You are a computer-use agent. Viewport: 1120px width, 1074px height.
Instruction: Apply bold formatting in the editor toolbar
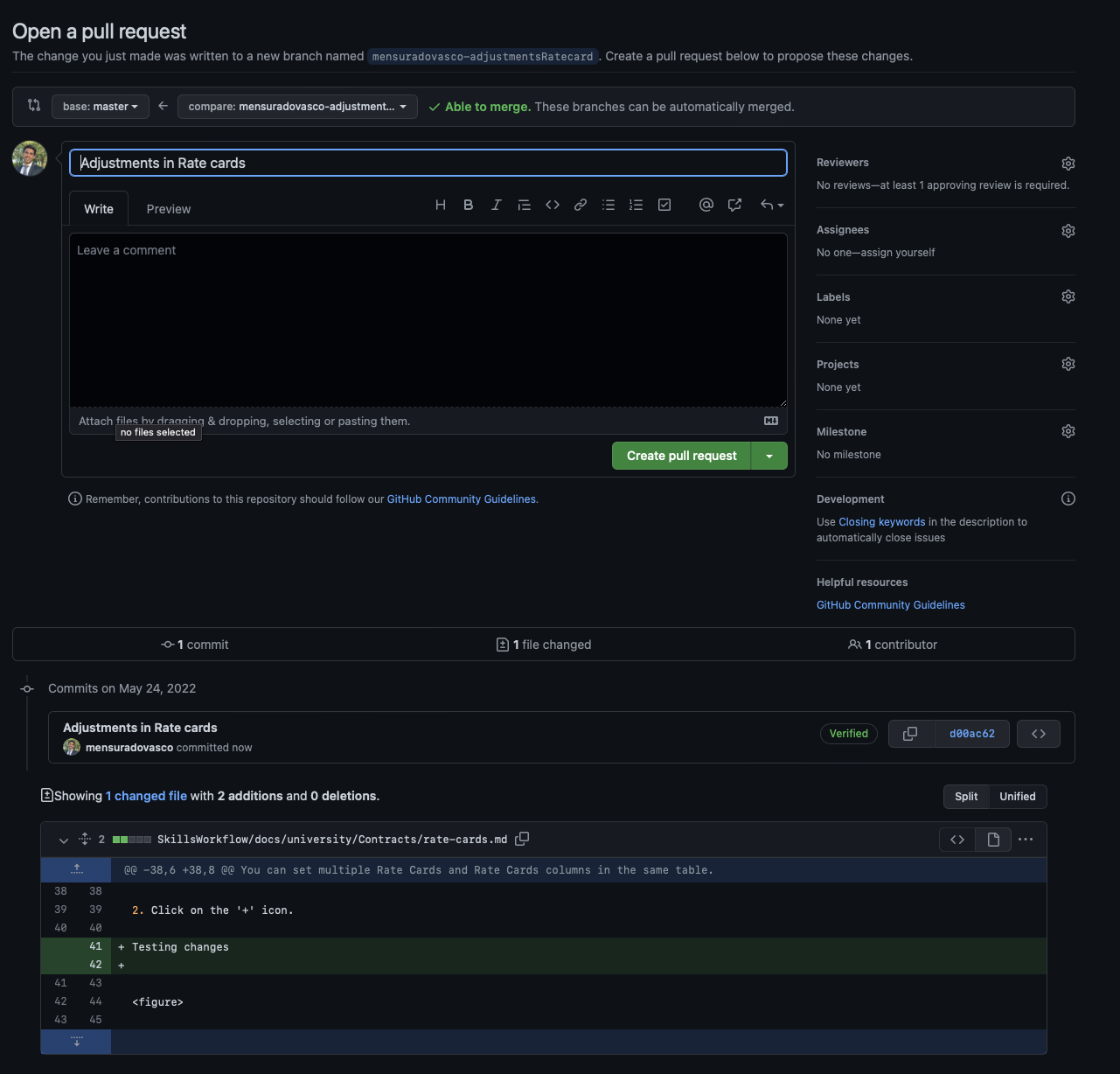coord(469,205)
